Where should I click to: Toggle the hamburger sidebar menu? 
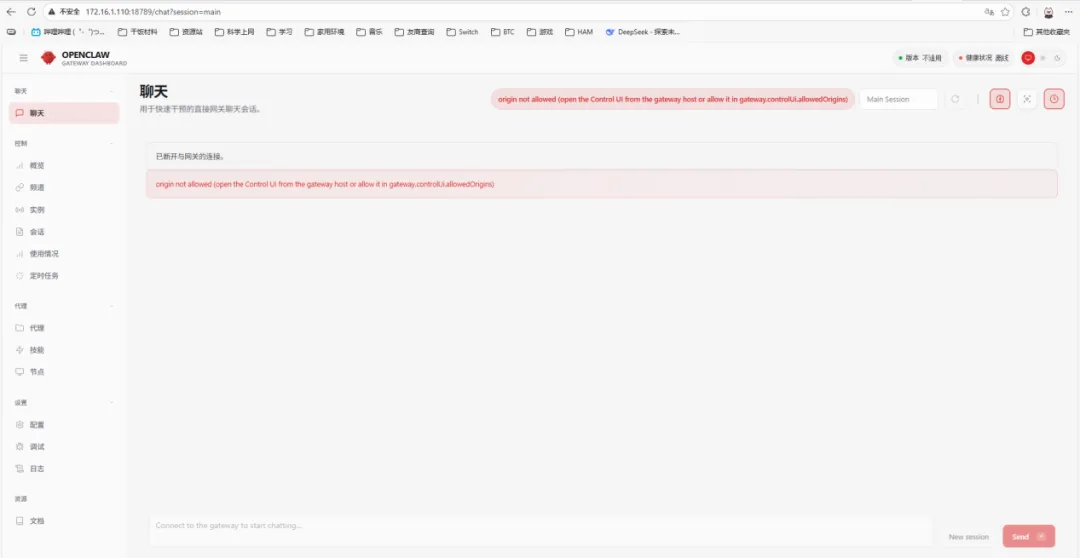pos(23,59)
